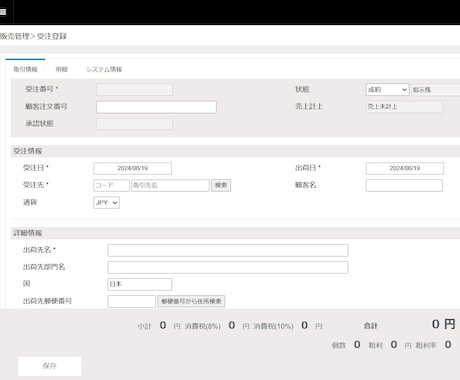The width and height of the screenshot is (460, 380).
Task: Click the 個数 label
Action: [x=339, y=346]
